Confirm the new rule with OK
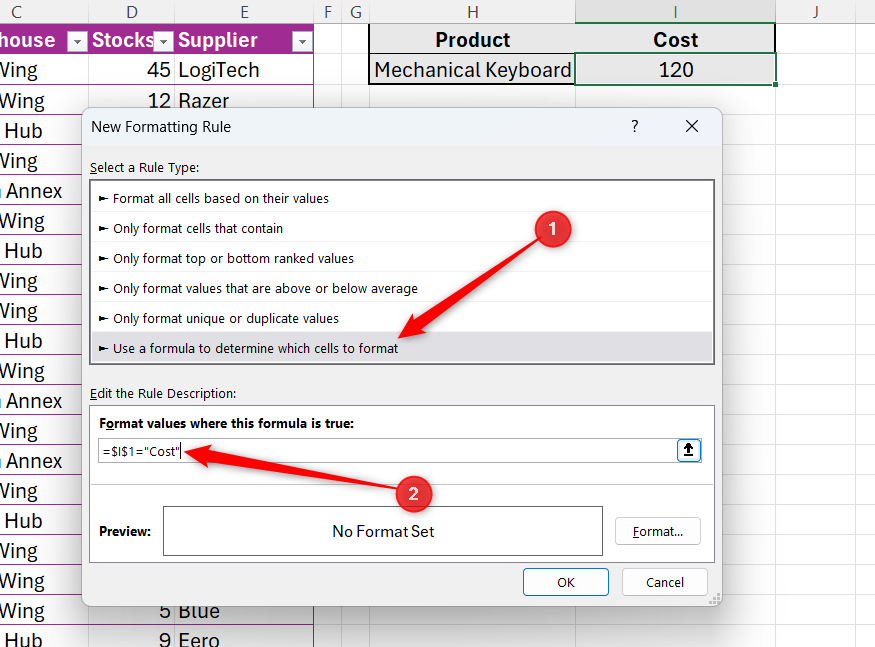Image resolution: width=875 pixels, height=647 pixels. pos(565,581)
